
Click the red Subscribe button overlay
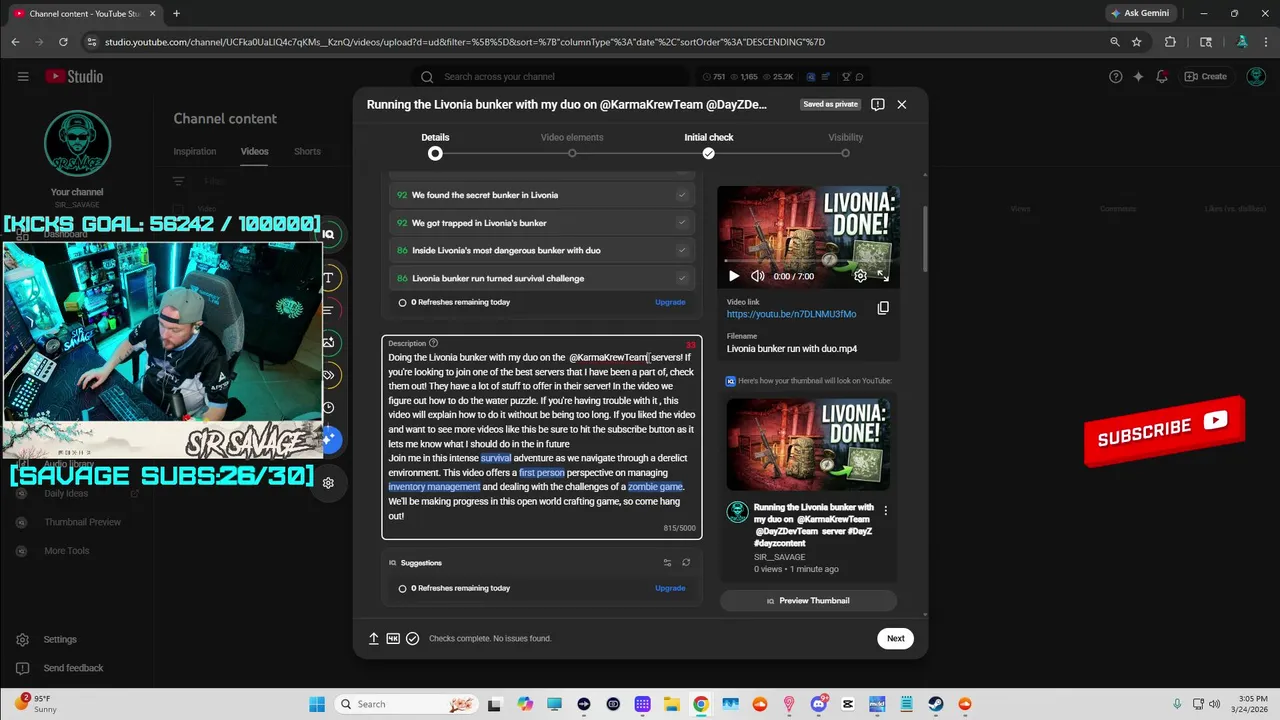pyautogui.click(x=1164, y=431)
